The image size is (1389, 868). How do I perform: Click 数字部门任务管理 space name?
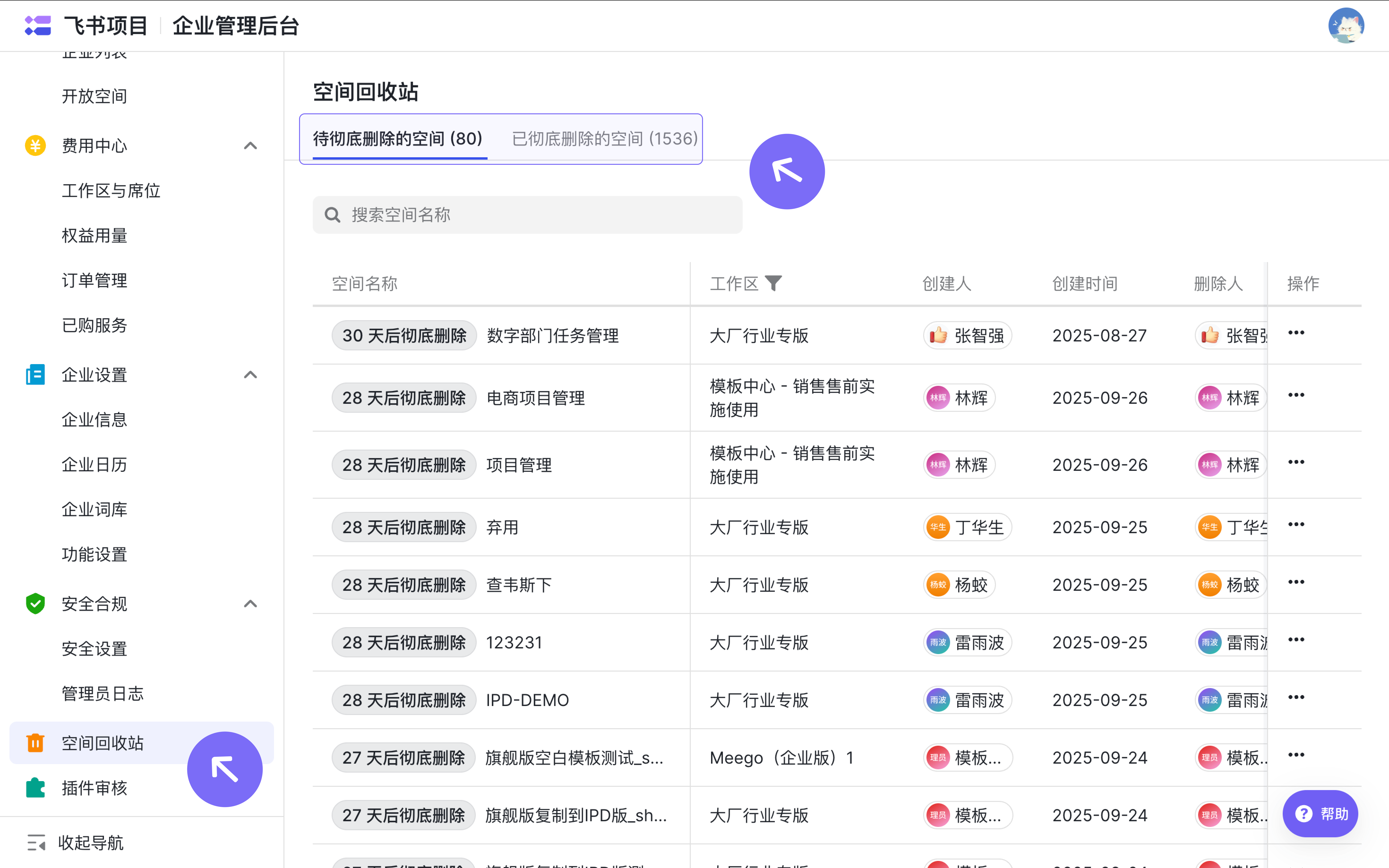point(553,335)
